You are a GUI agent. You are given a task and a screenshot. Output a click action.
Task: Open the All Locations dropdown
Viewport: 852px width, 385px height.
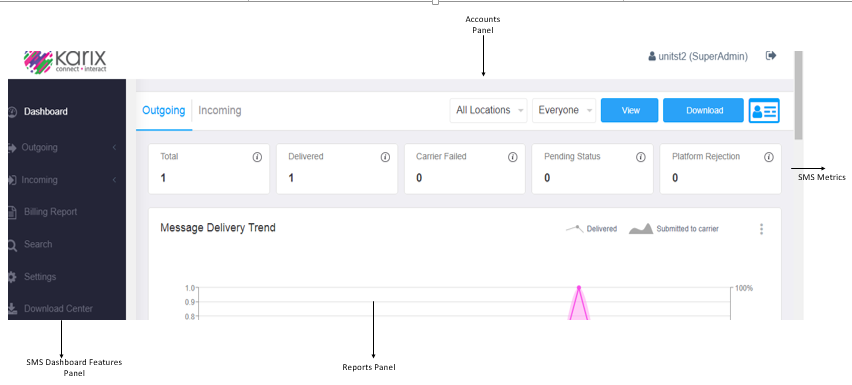point(488,110)
